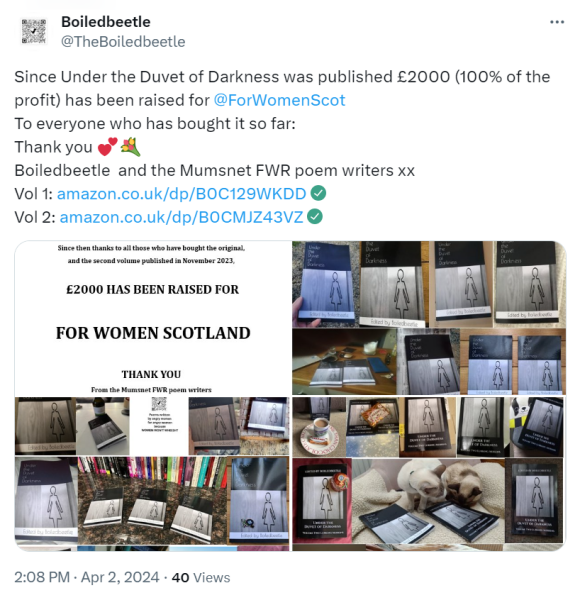Click the two hearts emoji
Image resolution: width=580 pixels, height=600 pixels.
tap(107, 147)
